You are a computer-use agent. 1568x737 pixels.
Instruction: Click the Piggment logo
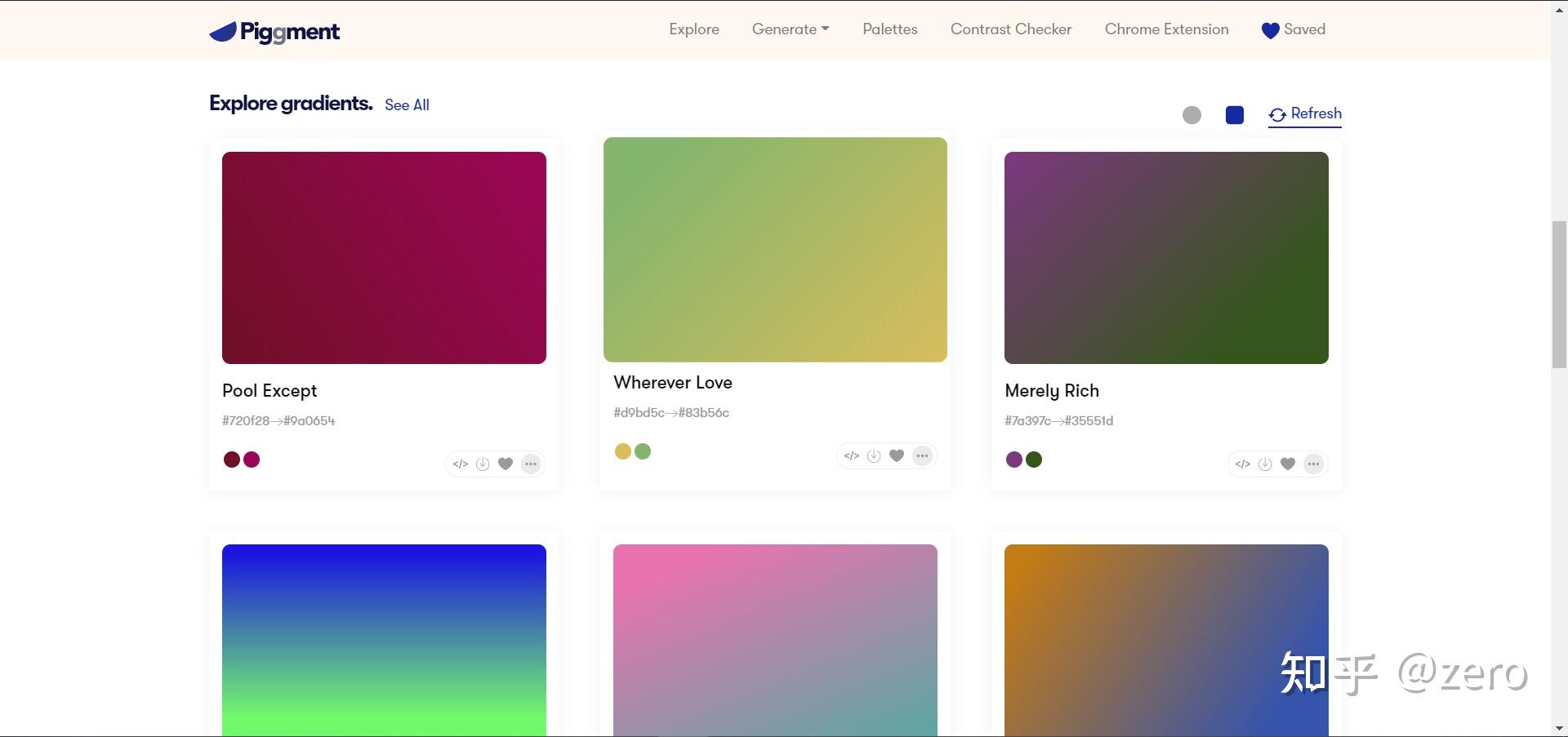(x=274, y=31)
